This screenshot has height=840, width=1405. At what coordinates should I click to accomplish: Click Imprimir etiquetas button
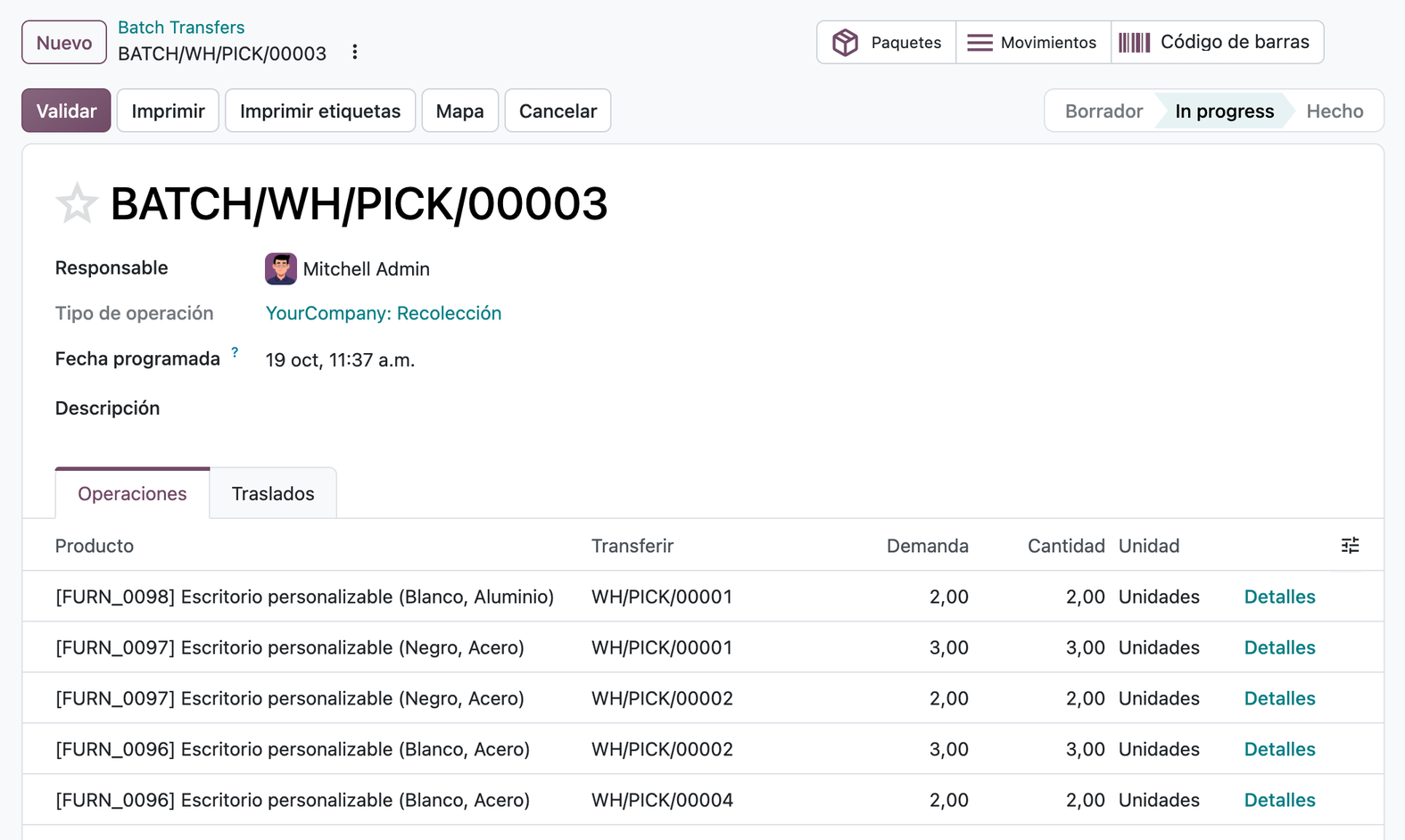320,111
